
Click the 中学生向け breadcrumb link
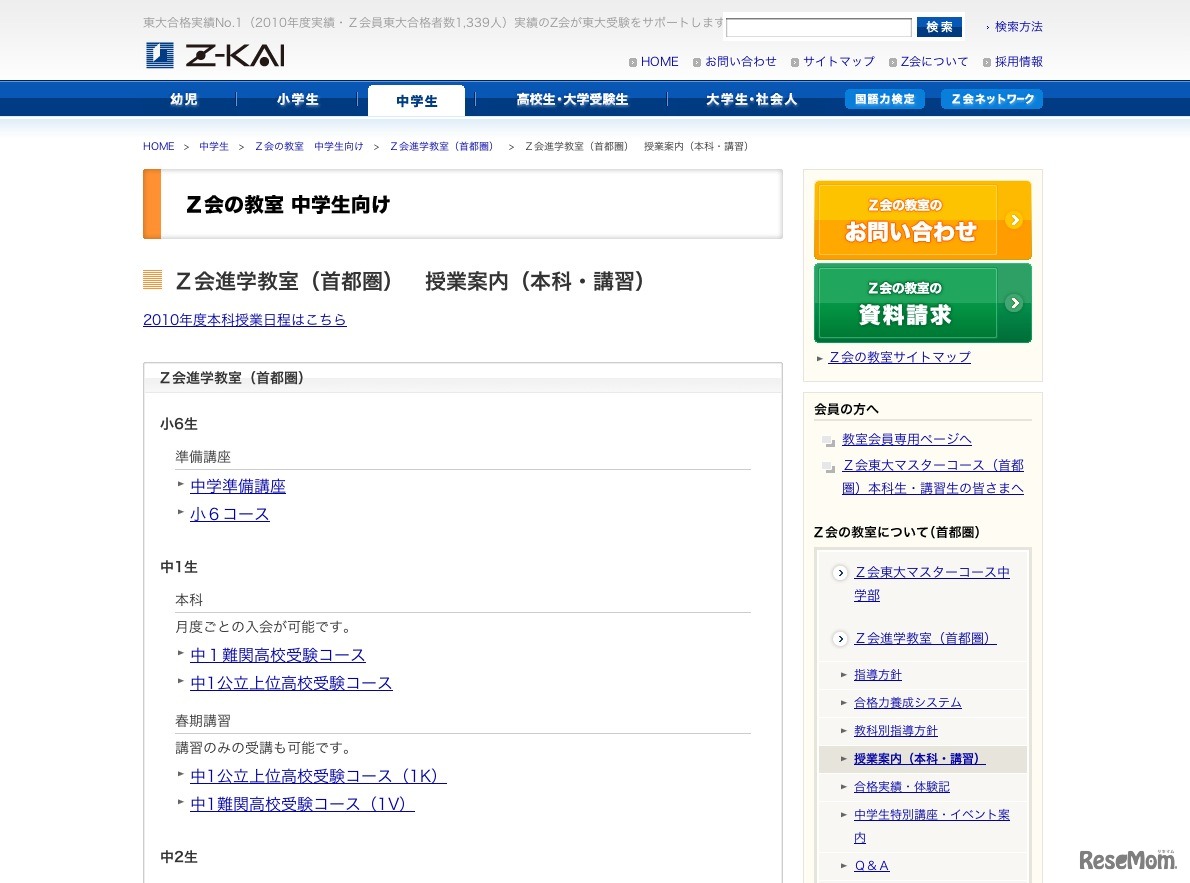(339, 146)
